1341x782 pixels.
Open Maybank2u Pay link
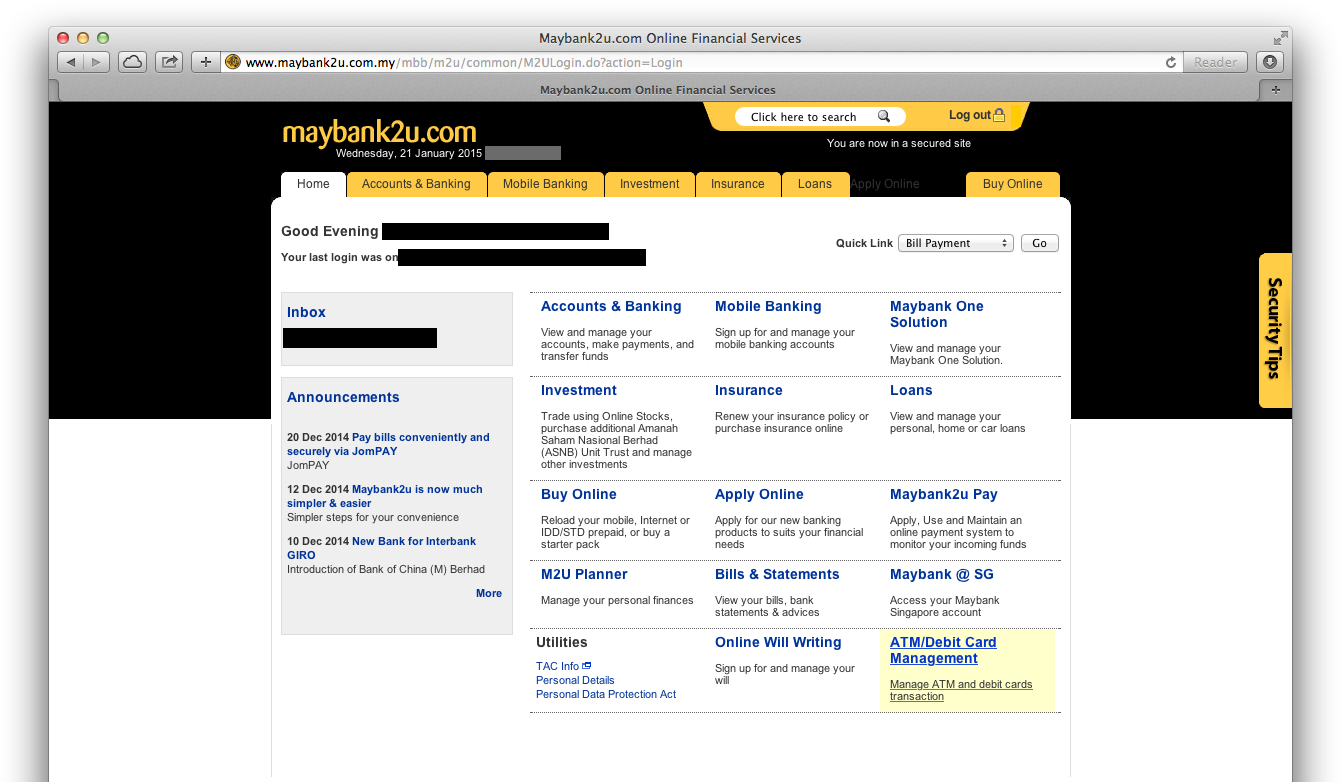point(944,494)
